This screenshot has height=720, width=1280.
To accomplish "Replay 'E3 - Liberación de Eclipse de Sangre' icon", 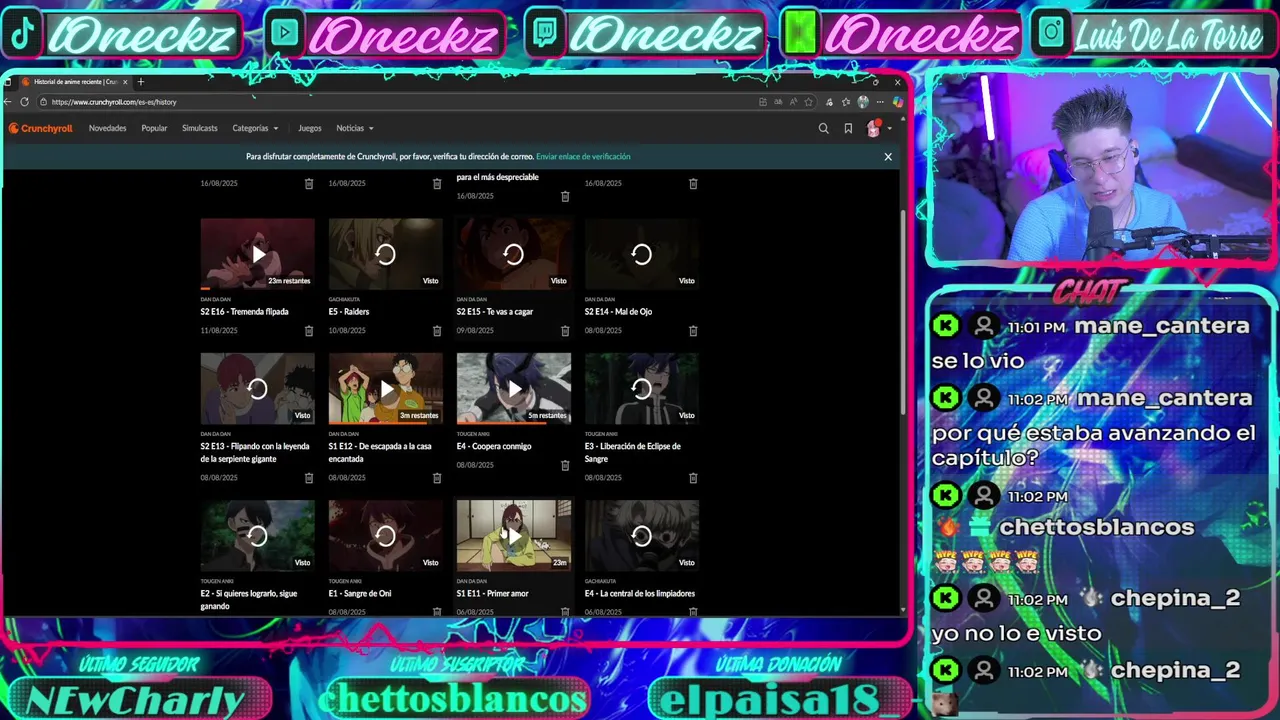I will (x=642, y=389).
